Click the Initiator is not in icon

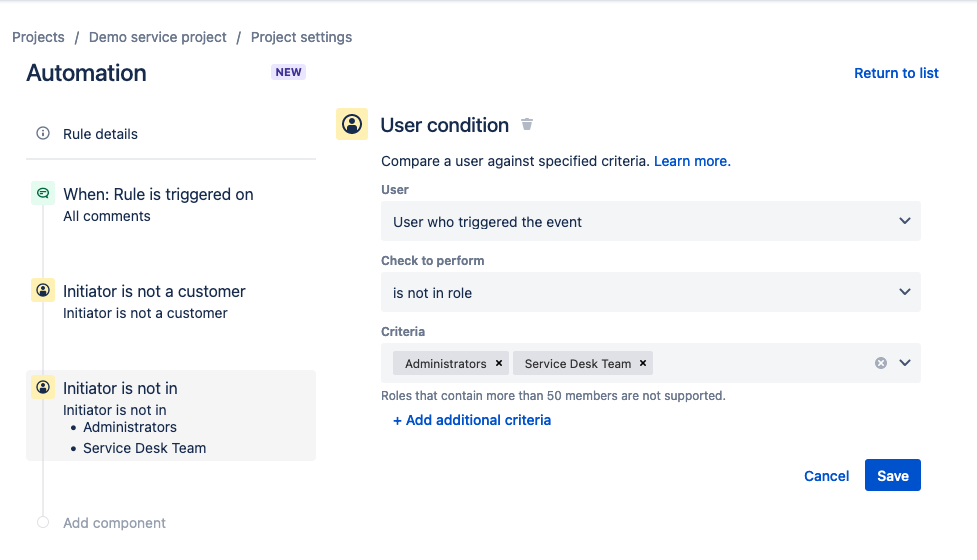[43, 388]
